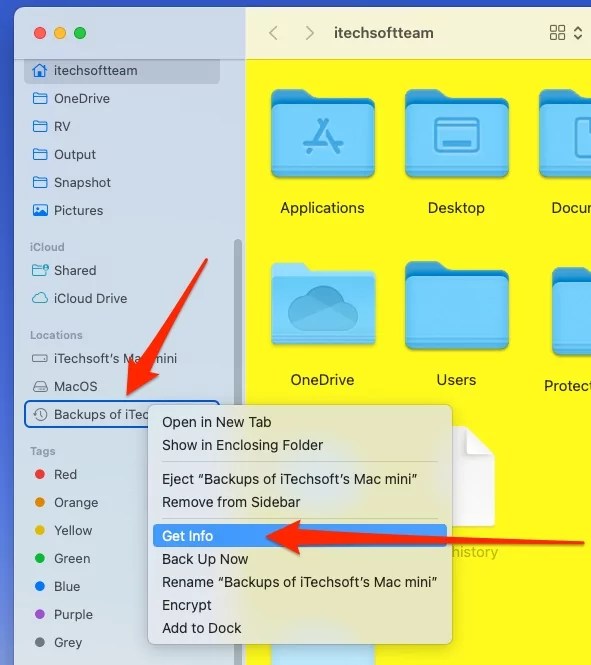Open the Desktop folder icon

[457, 133]
